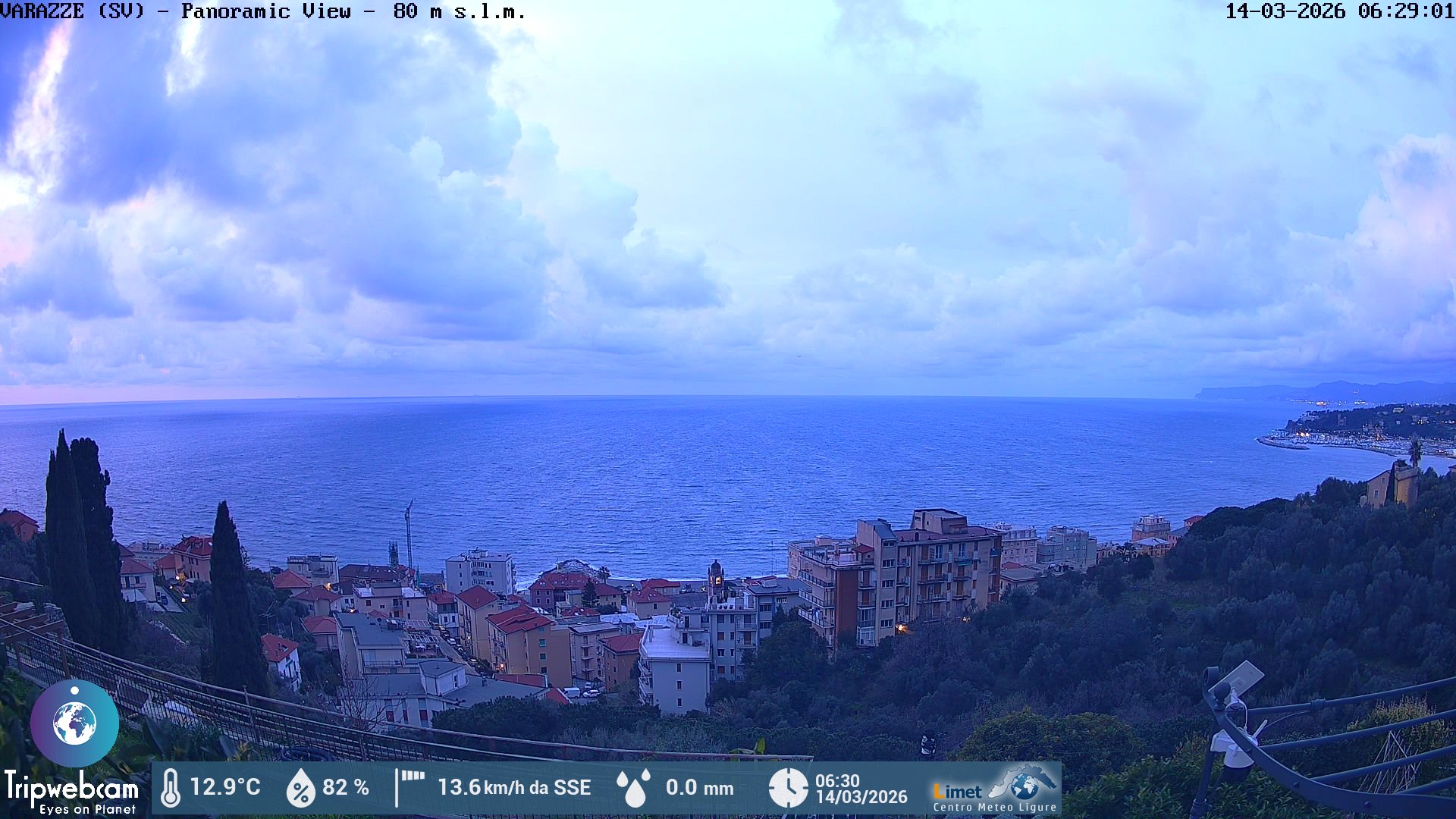The height and width of the screenshot is (819, 1456).
Task: Click the VARAZZE (SV) Panoramic View title
Action: point(176,11)
